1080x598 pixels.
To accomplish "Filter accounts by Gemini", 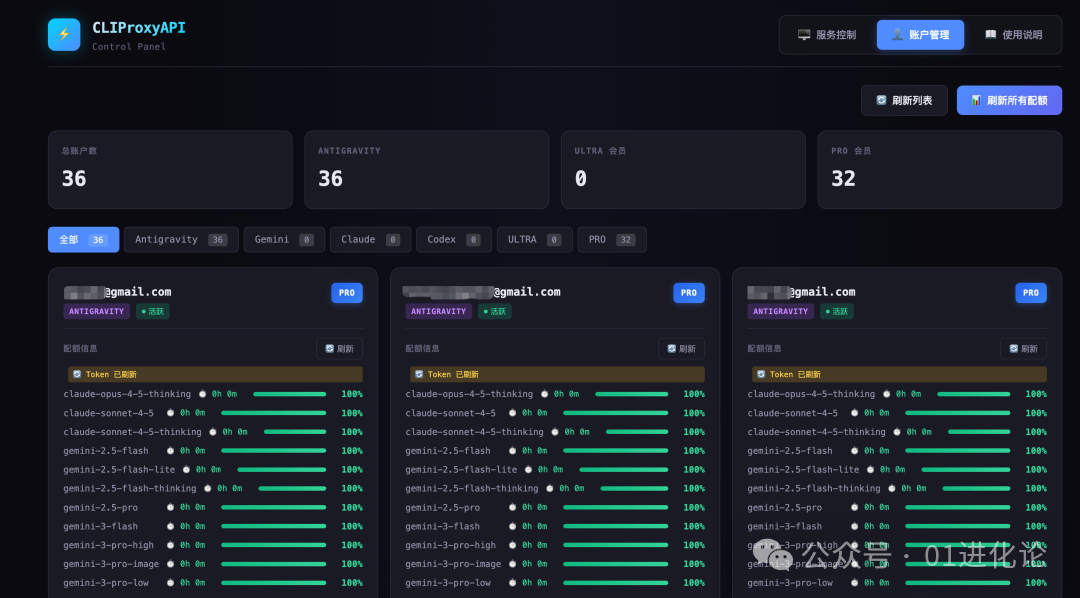I will click(284, 240).
